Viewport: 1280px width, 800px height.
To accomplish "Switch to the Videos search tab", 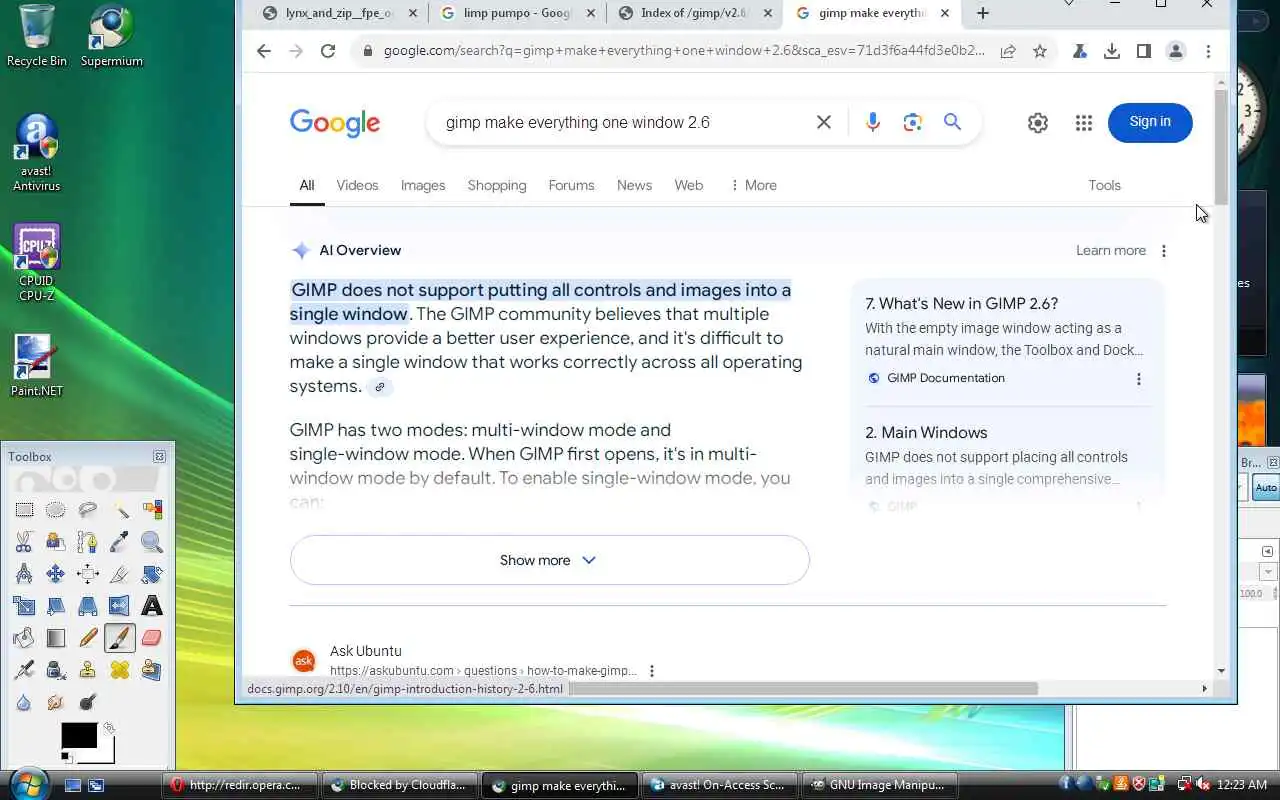I will coord(357,185).
